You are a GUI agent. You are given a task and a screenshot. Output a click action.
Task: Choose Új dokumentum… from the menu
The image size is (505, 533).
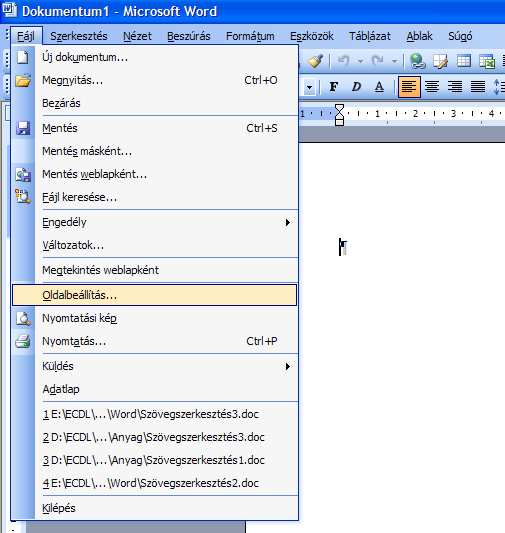click(155, 57)
